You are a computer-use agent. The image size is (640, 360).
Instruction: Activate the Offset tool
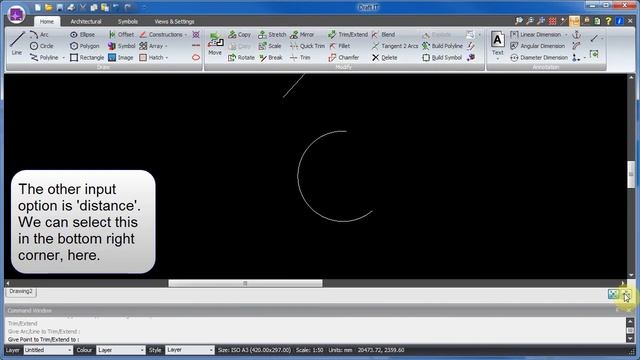tap(121, 35)
